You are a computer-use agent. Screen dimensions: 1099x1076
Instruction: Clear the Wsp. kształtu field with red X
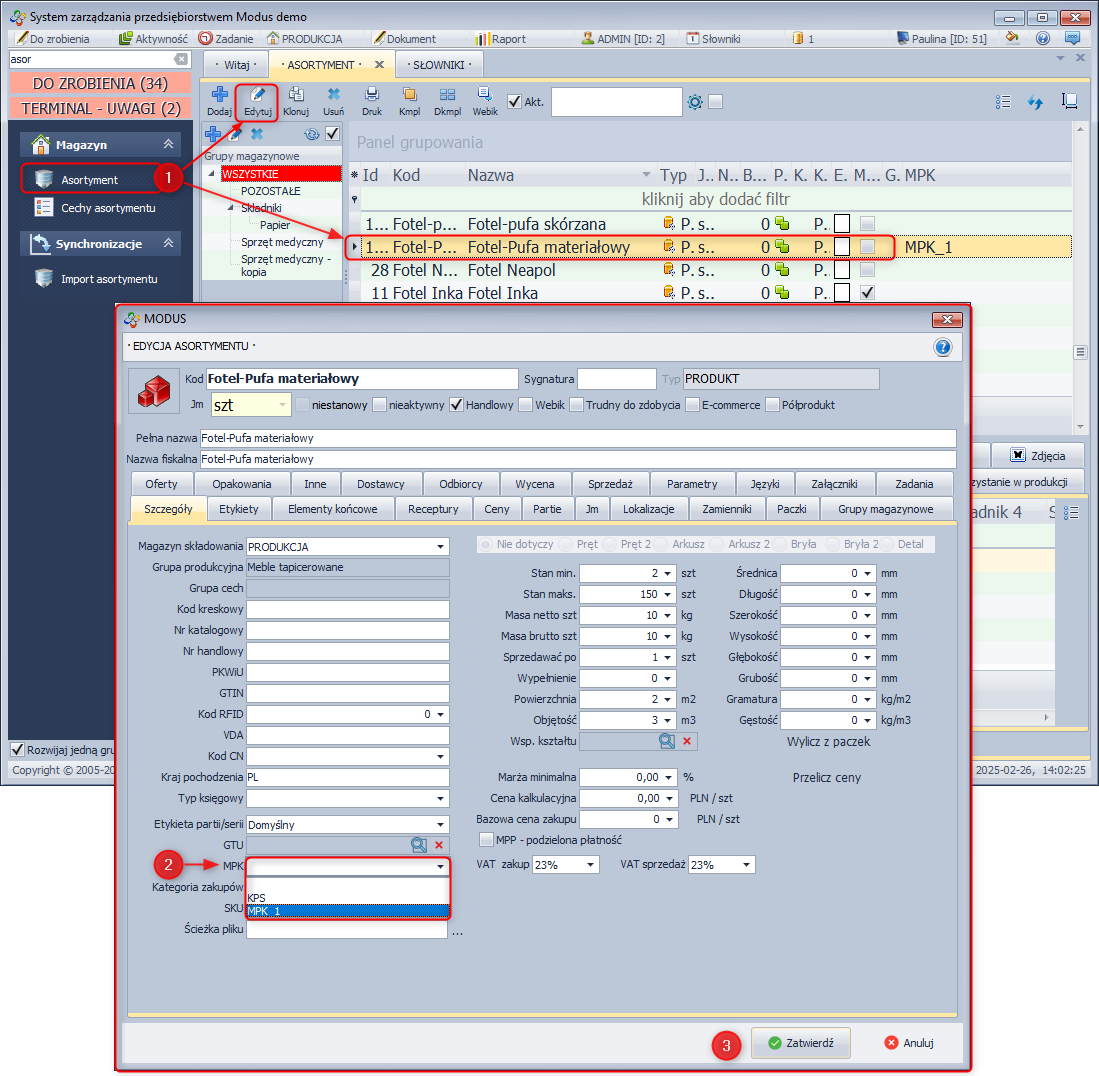point(687,741)
